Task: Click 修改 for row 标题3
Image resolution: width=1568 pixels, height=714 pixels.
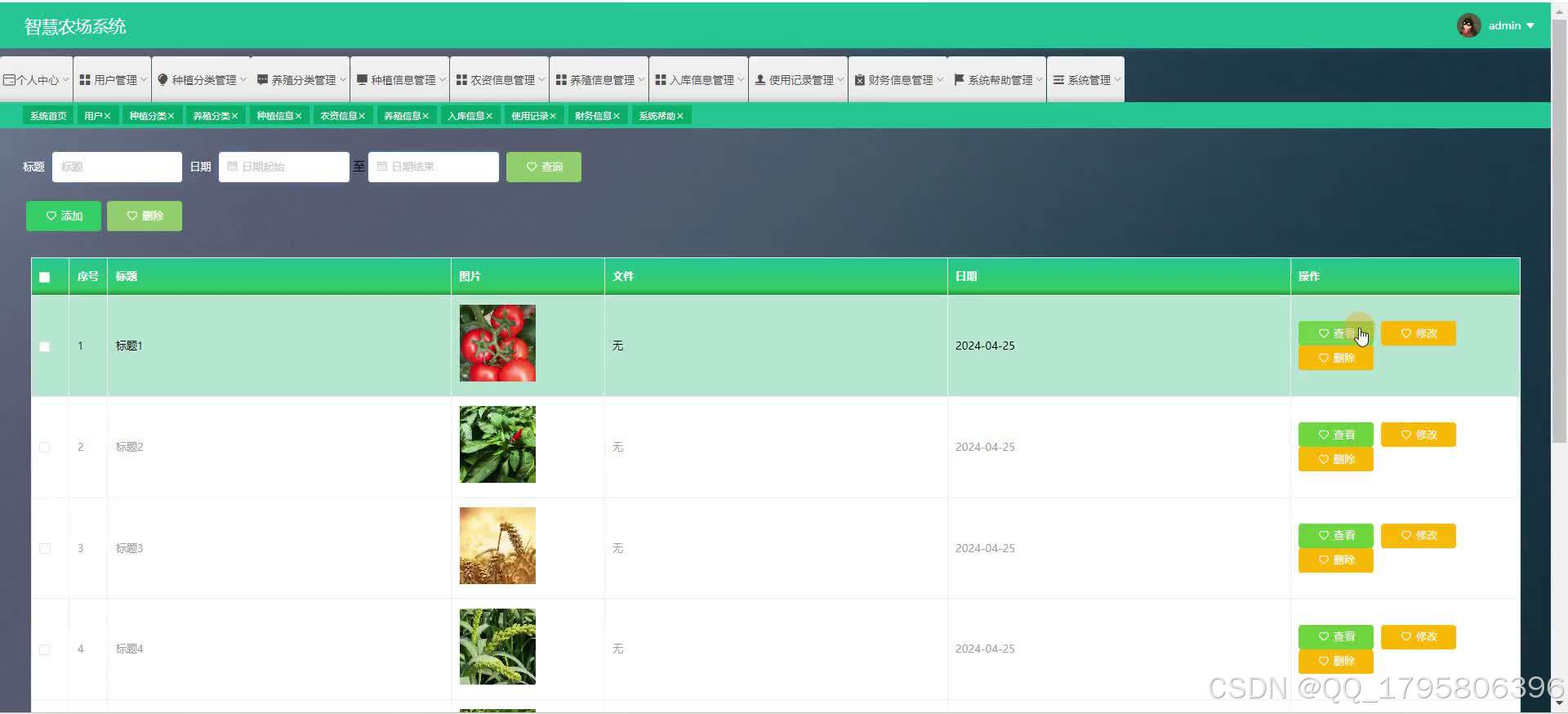Action: pos(1419,535)
